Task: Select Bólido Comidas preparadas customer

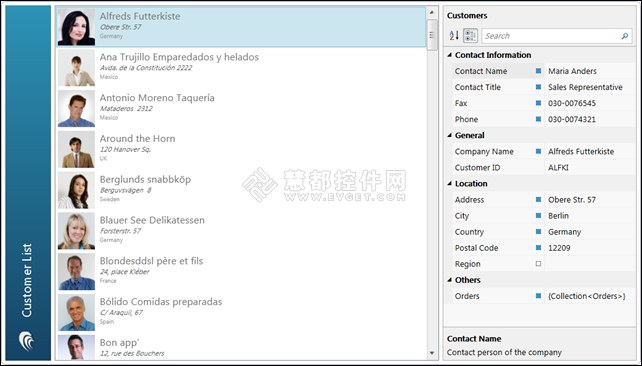Action: [241, 312]
